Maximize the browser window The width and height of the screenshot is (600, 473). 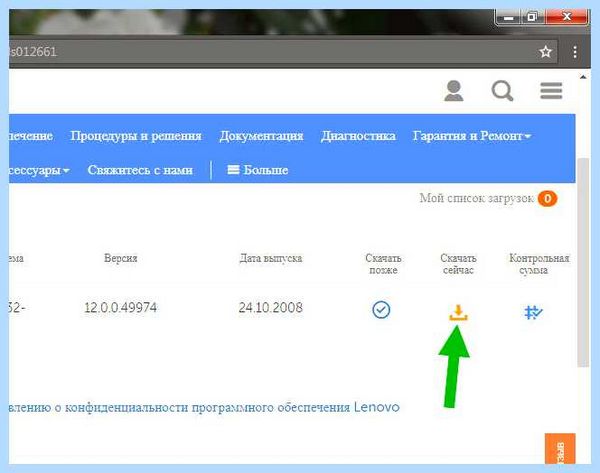pos(532,17)
